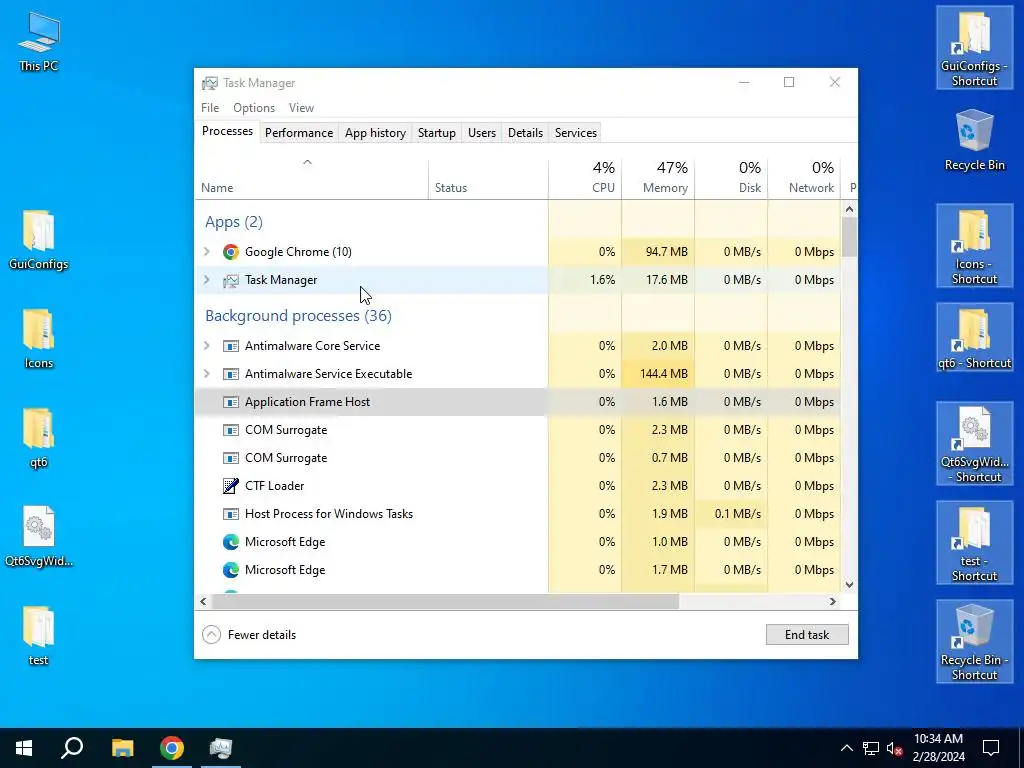Click the Host Process for Windows Tasks icon
1024x768 pixels.
231,514
